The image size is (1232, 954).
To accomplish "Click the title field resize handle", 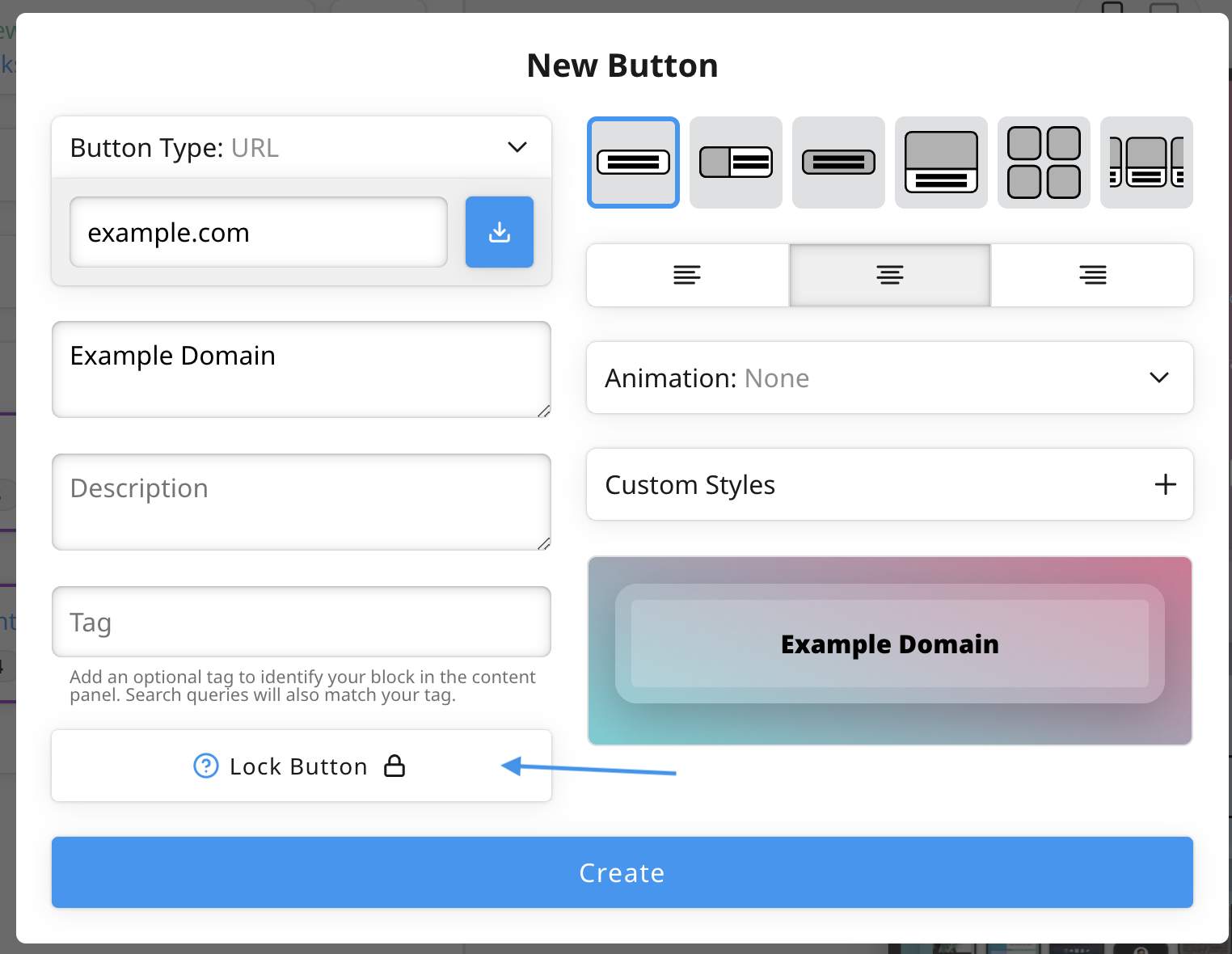I will [x=544, y=411].
